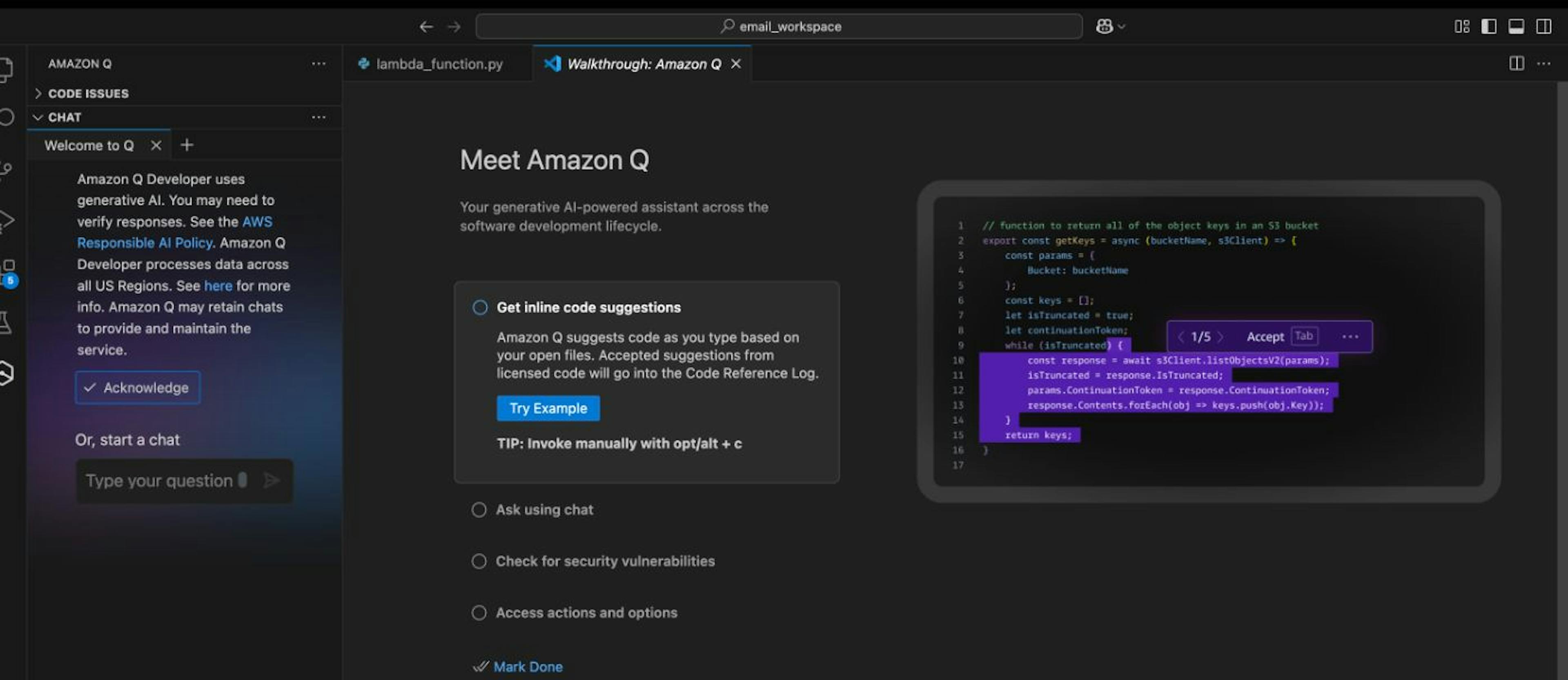
Task: Open a new chat tab with plus icon
Action: coord(187,145)
